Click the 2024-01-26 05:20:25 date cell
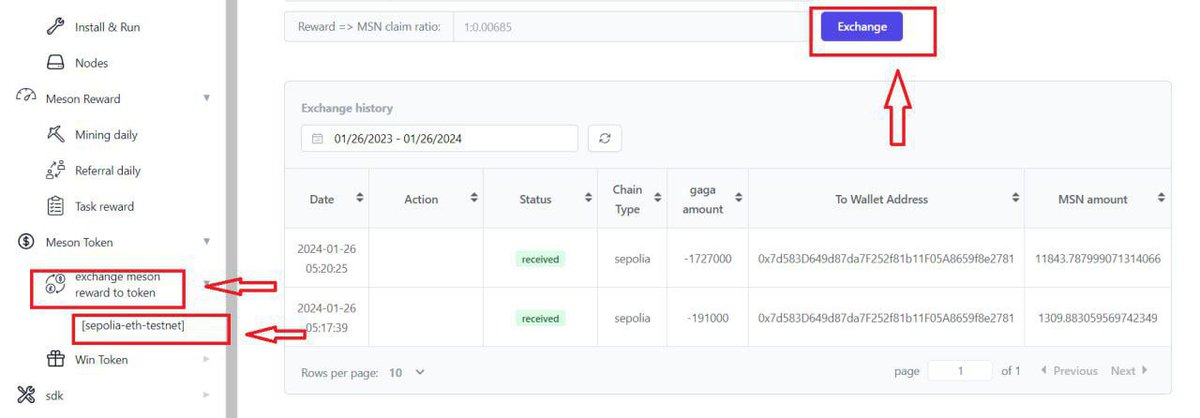1200x418 pixels. coord(327,259)
